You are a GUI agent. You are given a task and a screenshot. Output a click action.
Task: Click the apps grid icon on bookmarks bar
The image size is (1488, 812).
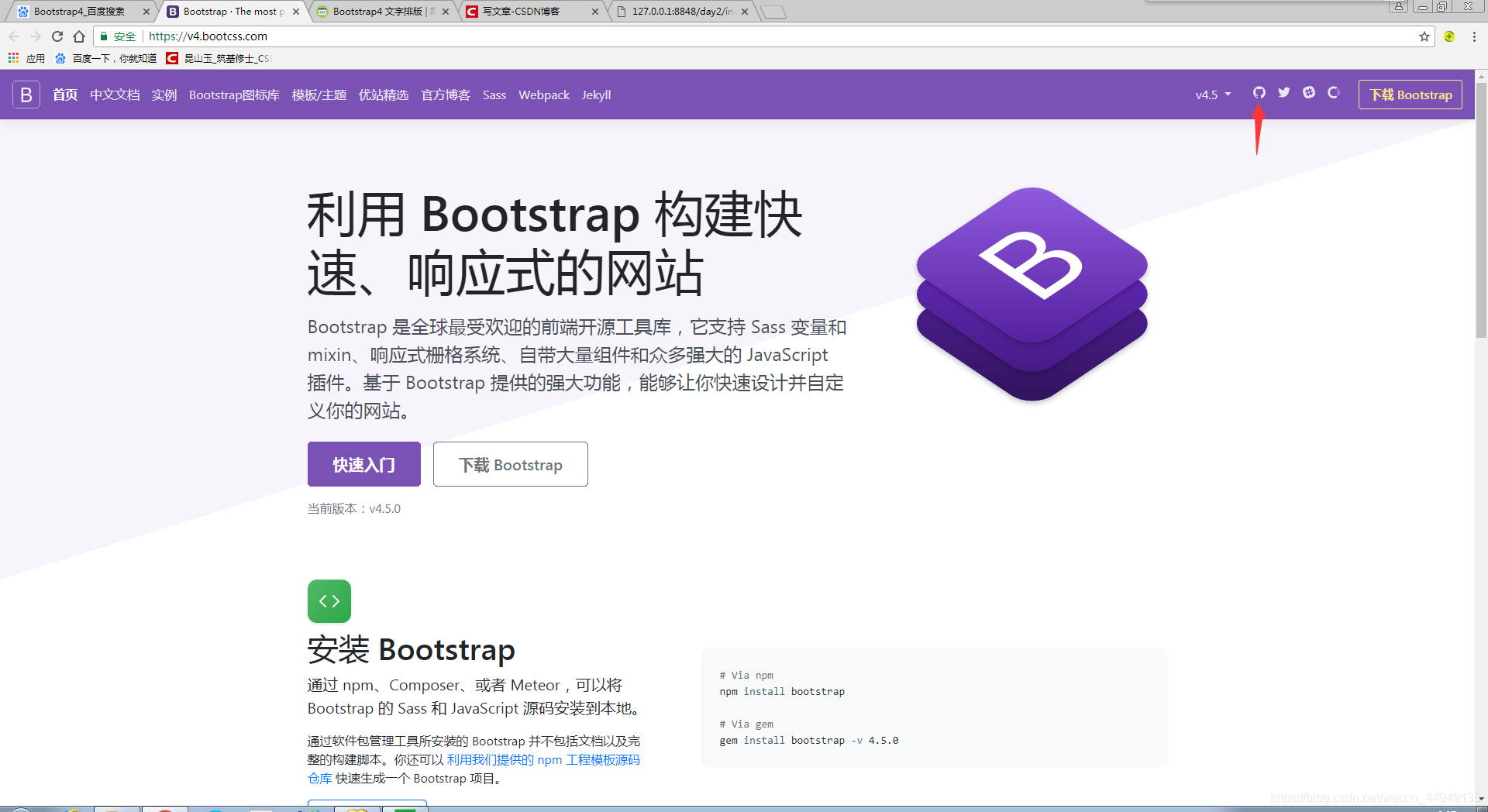[12, 57]
